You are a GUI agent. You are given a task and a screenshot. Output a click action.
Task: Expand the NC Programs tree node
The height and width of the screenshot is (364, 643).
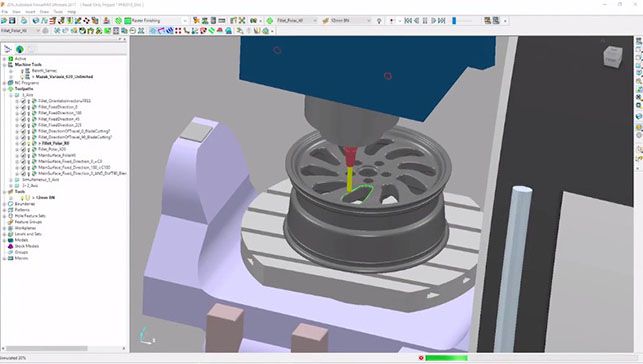[x=5, y=83]
